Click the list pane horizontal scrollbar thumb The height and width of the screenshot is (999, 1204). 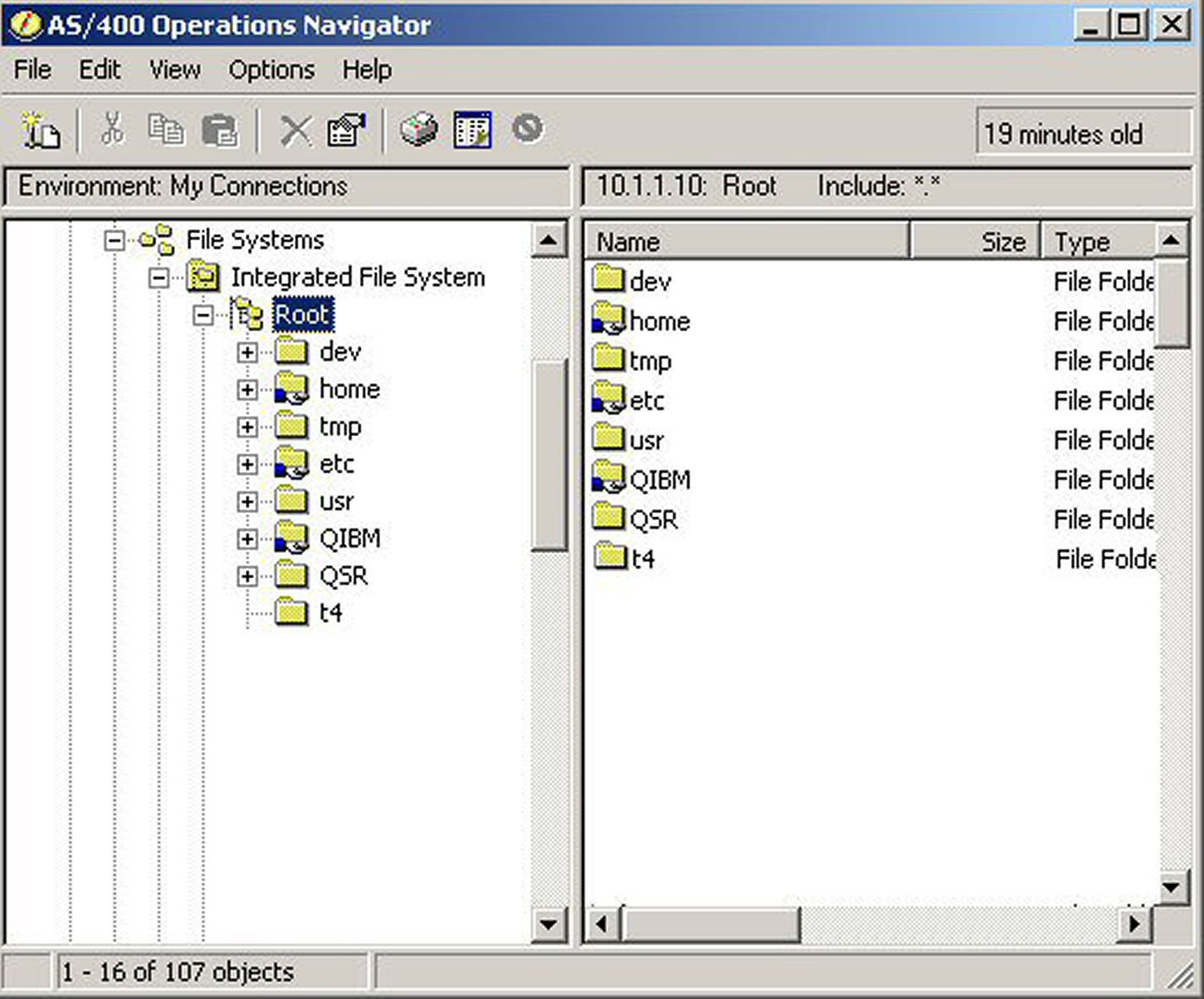[710, 924]
